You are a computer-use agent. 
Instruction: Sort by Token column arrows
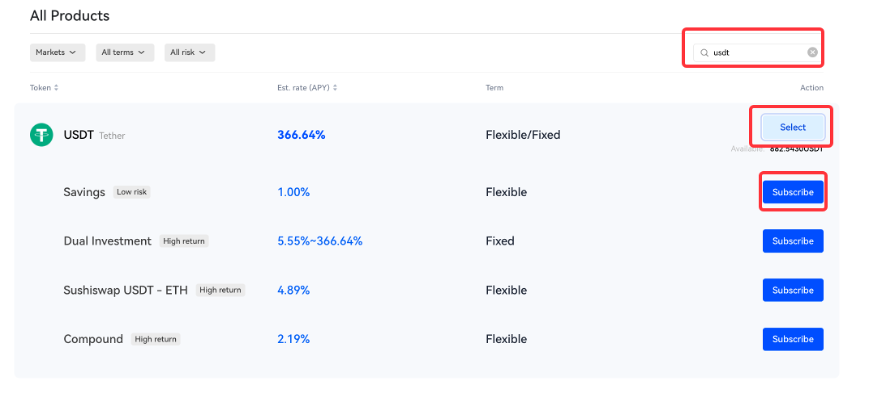pyautogui.click(x=56, y=88)
